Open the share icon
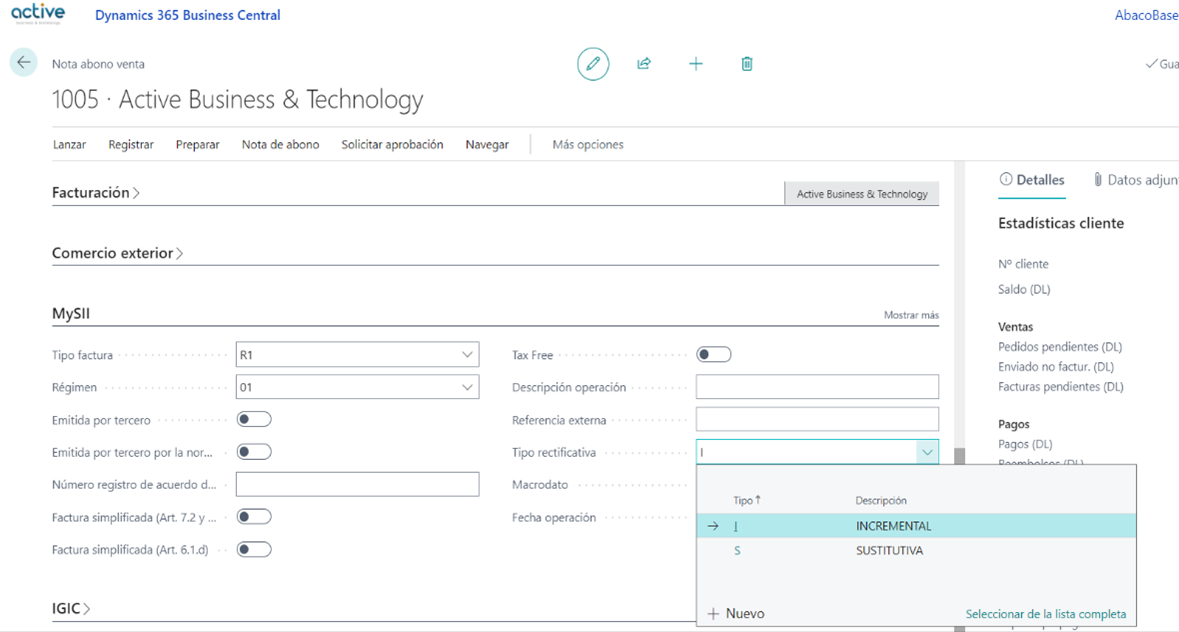The height and width of the screenshot is (632, 1179). tap(644, 64)
